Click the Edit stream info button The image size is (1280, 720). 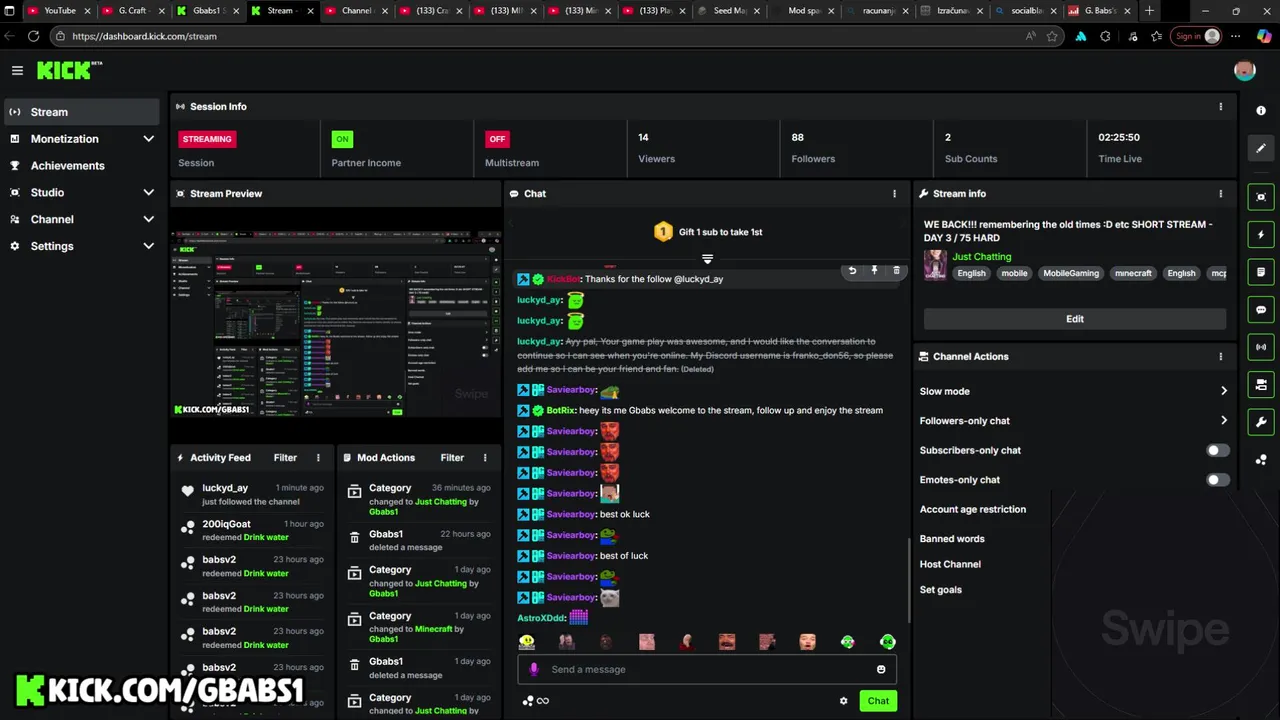1075,319
